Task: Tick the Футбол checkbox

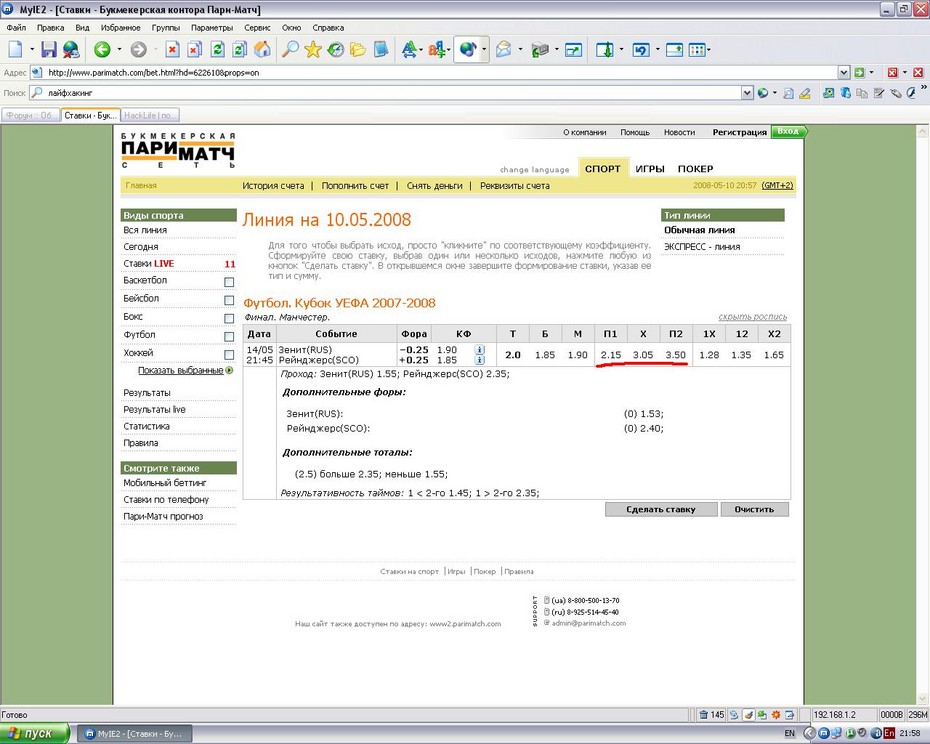Action: click(229, 336)
